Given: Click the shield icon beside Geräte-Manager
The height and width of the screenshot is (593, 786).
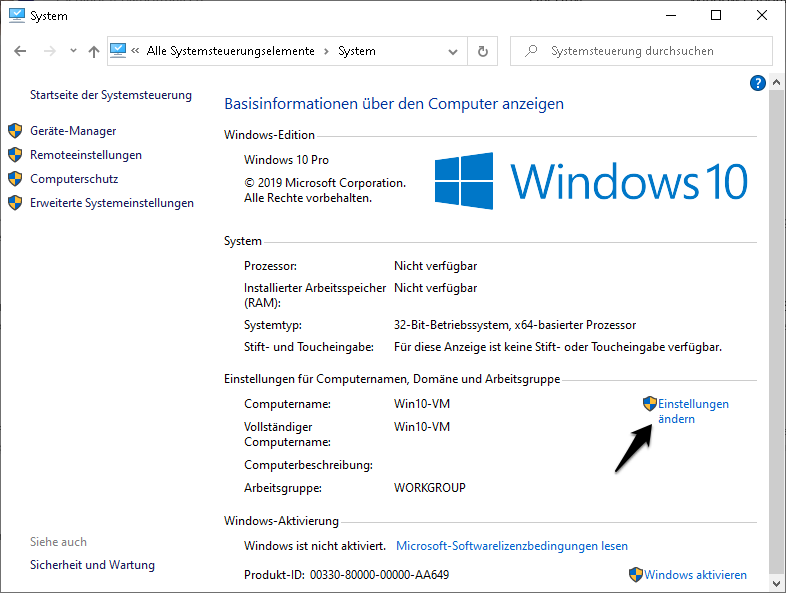Looking at the screenshot, I should click(15, 131).
